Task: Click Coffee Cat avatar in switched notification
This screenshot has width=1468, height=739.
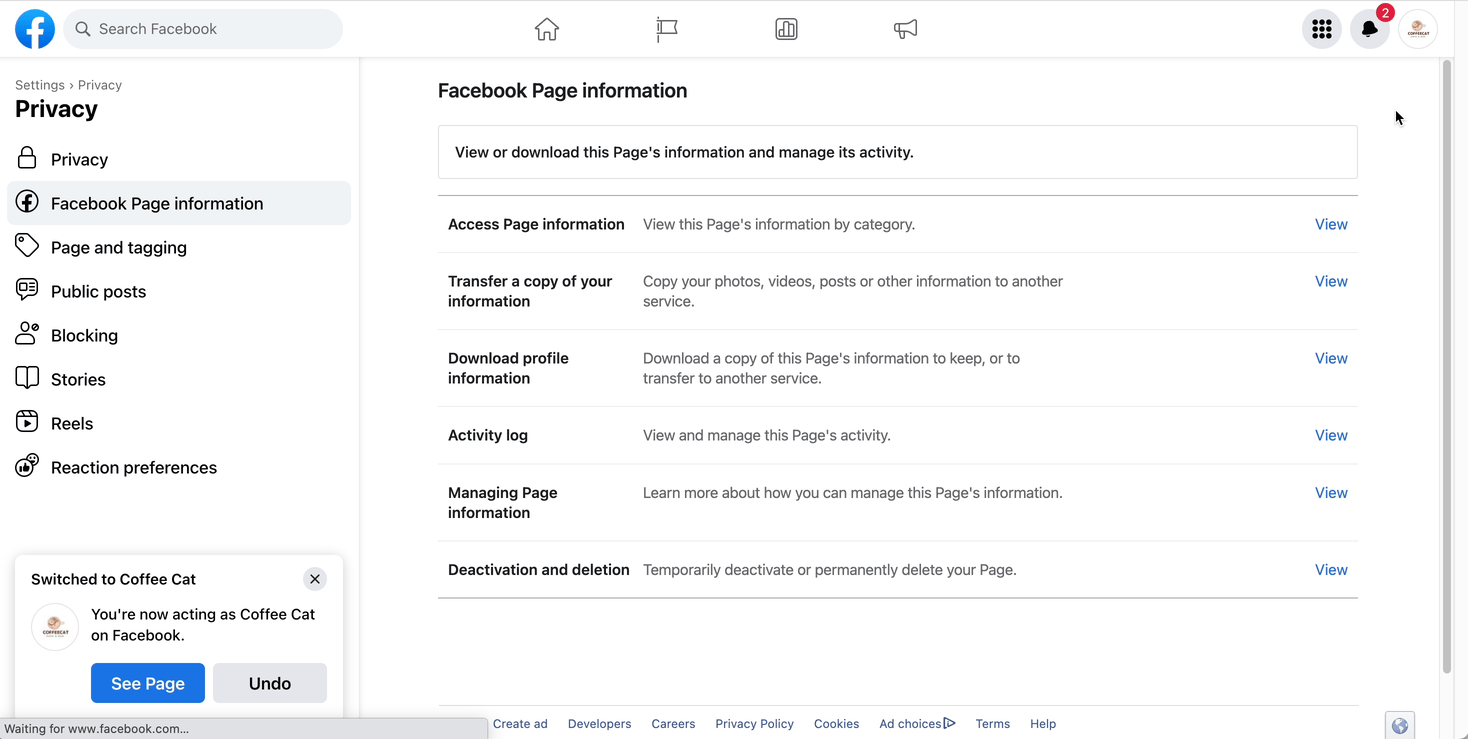Action: click(x=55, y=627)
